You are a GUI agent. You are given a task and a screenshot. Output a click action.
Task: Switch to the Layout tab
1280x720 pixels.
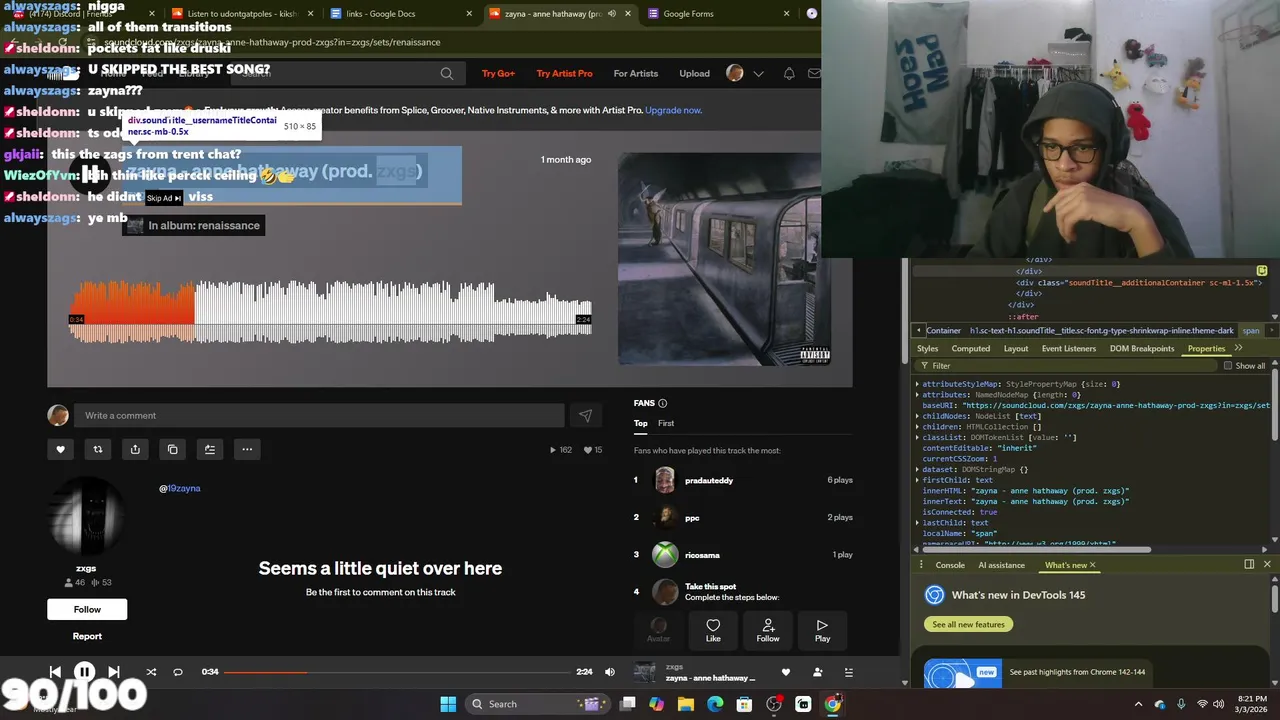(1016, 349)
